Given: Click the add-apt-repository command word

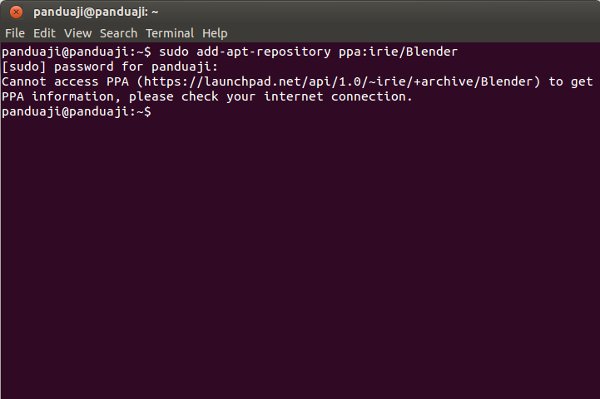Looking at the screenshot, I should click(264, 52).
